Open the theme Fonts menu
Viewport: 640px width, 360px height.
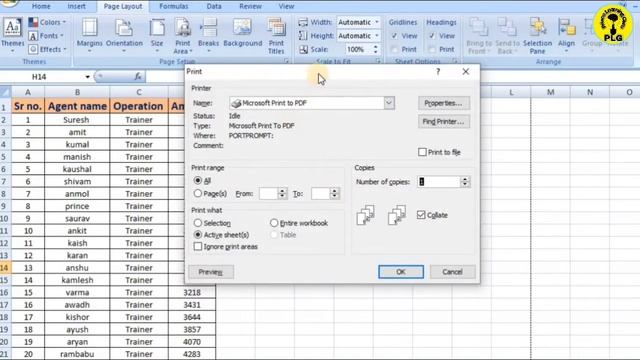(x=46, y=36)
